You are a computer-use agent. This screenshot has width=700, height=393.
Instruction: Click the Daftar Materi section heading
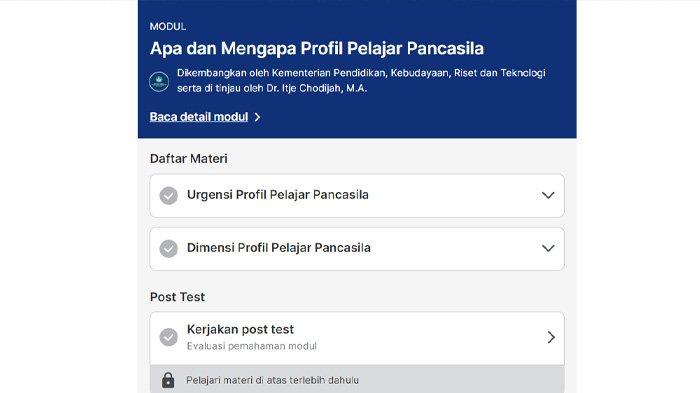188,159
